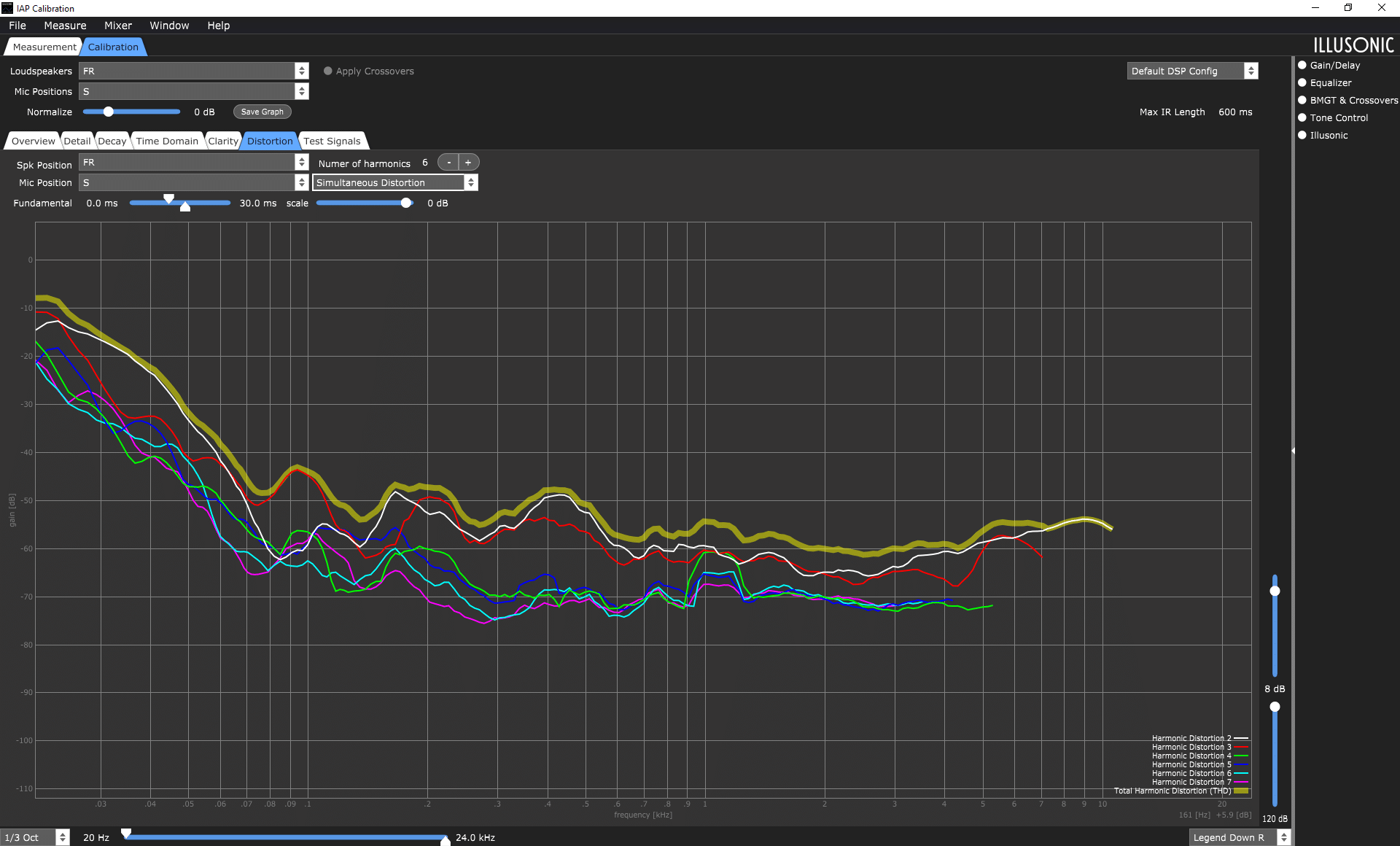This screenshot has height=846, width=1400.
Task: Enable the Apply Crossovers option
Action: point(328,71)
